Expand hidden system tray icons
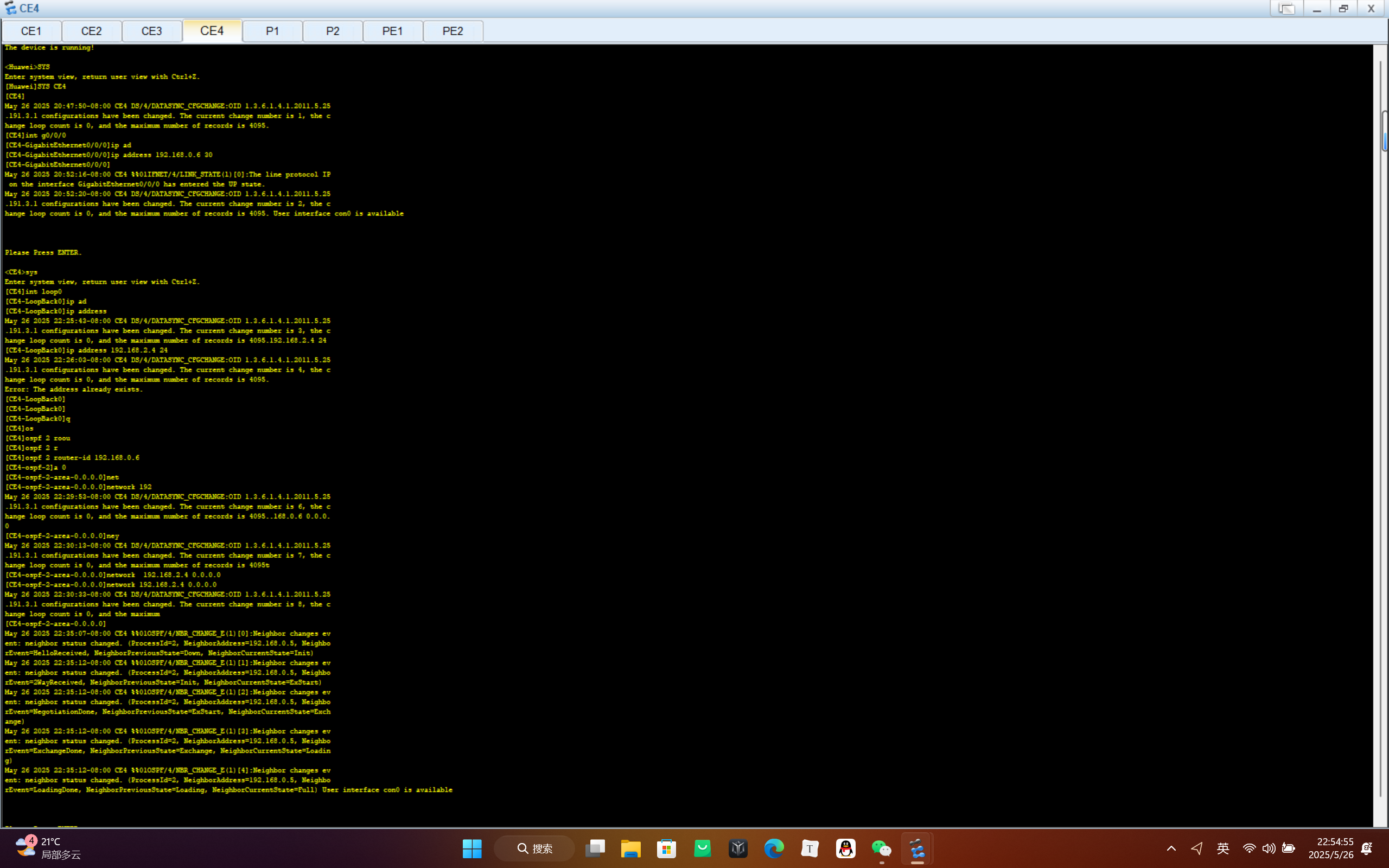Screen dimensions: 1389x868 1171,848
